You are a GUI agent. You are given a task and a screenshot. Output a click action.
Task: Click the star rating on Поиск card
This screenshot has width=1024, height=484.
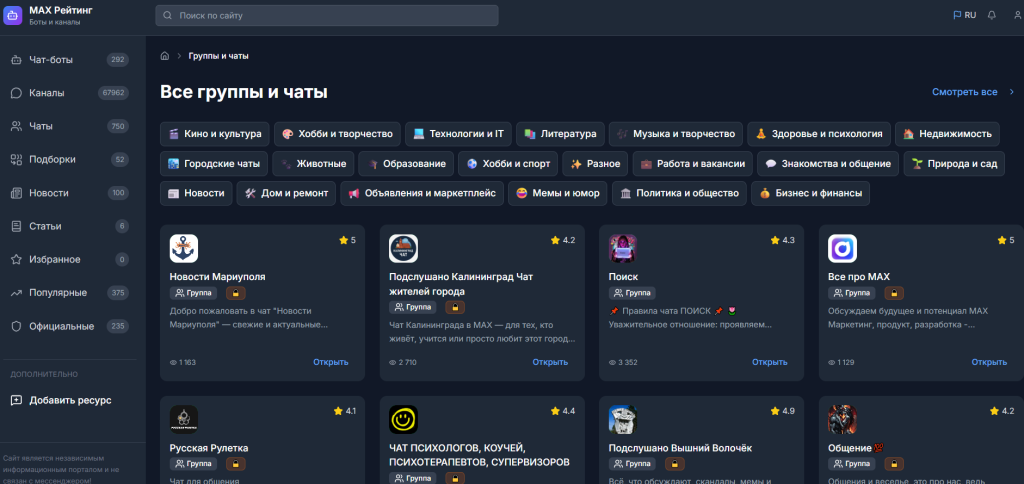782,240
